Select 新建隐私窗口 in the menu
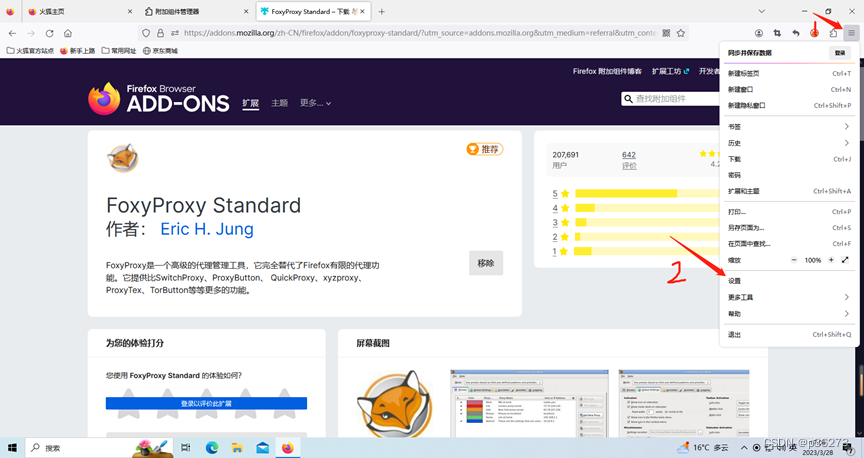 pos(789,105)
